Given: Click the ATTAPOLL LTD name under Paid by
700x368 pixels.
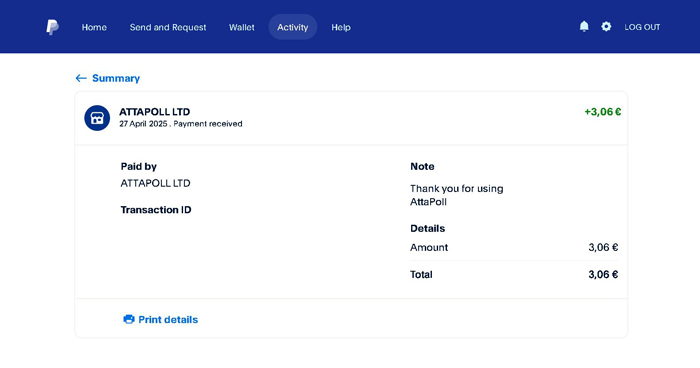Looking at the screenshot, I should [155, 183].
